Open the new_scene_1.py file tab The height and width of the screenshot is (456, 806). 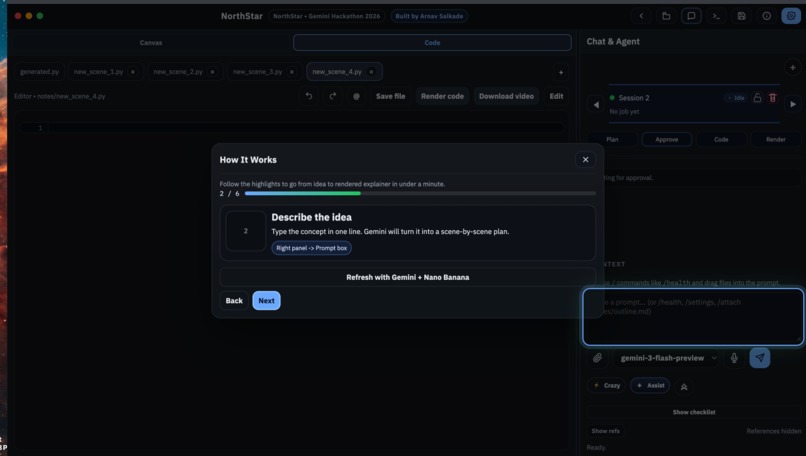[98, 72]
